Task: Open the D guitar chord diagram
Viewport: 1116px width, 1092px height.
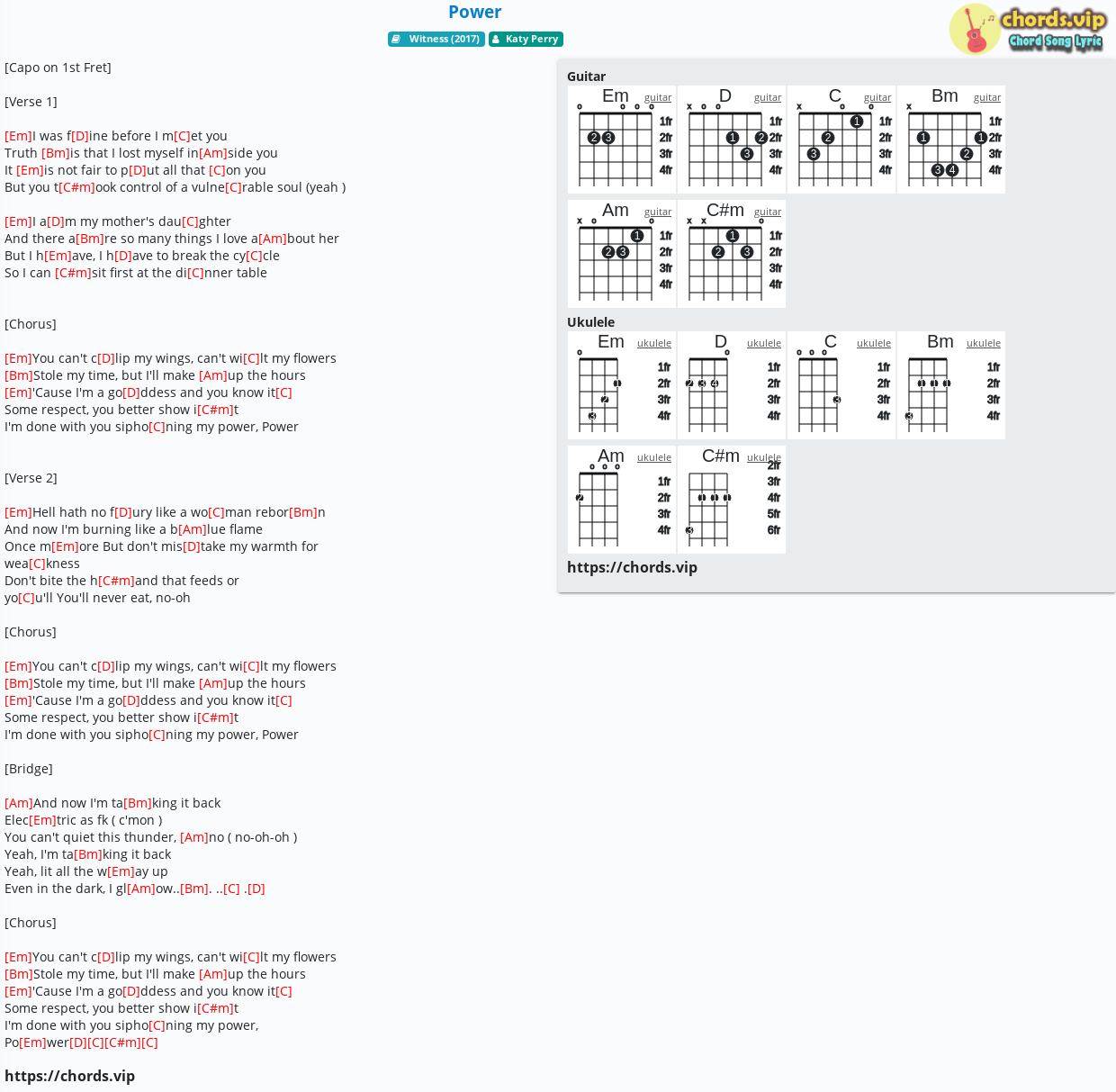Action: (x=732, y=140)
